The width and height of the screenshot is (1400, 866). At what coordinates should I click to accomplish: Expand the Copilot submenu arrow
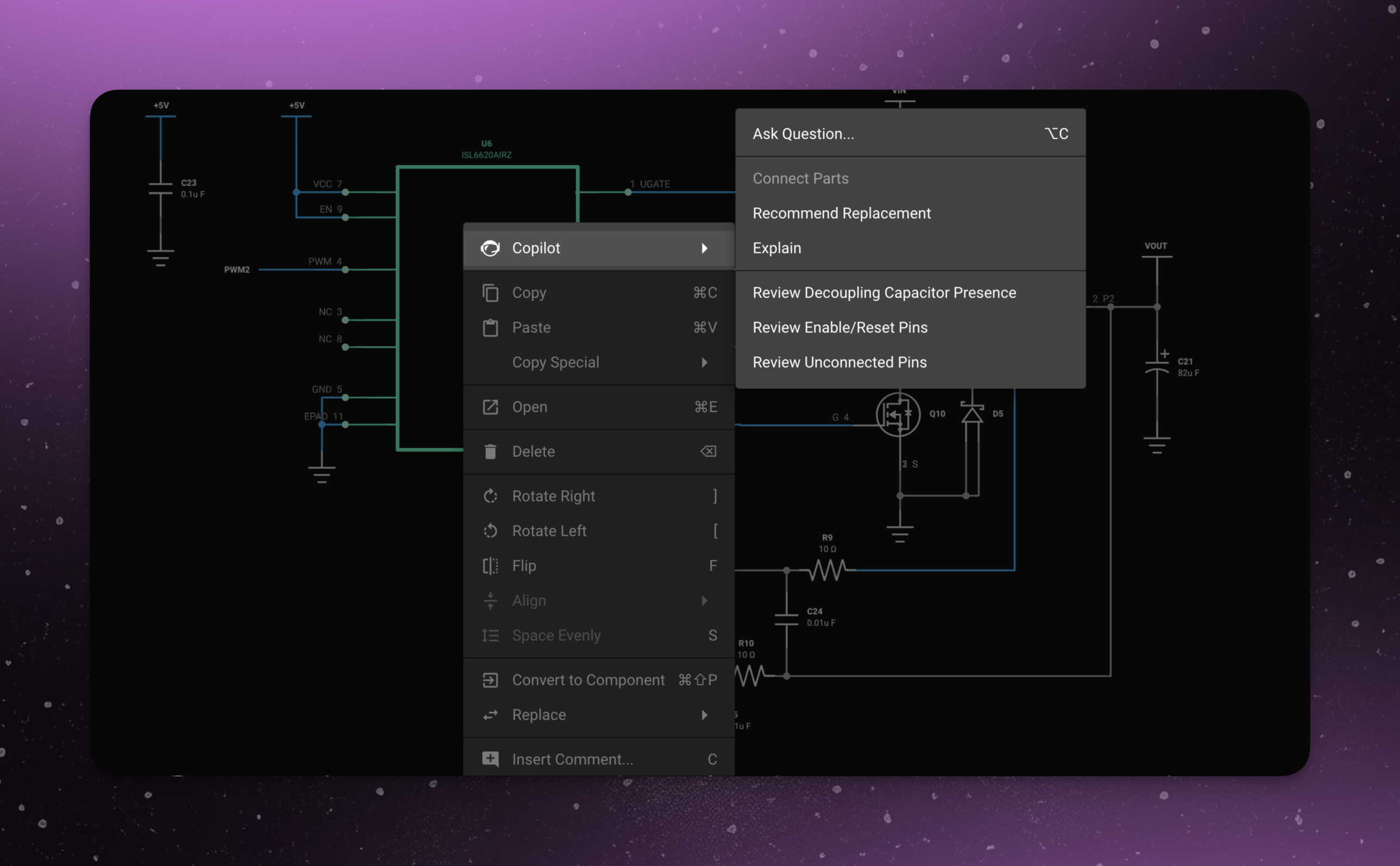pyautogui.click(x=704, y=248)
